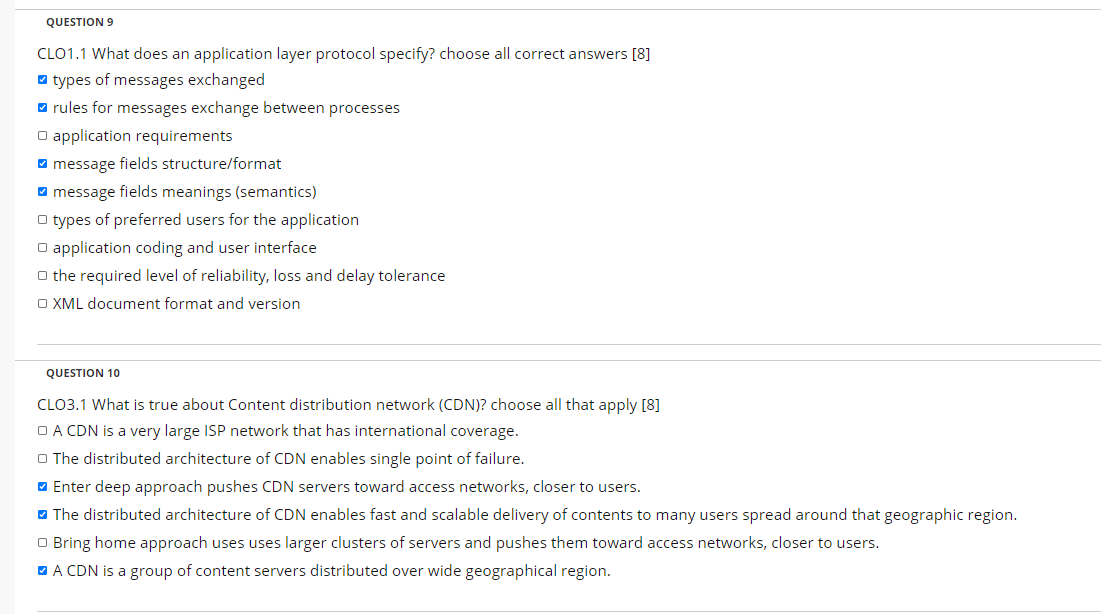Toggle 'fast and scalable delivery of contents' checkbox
This screenshot has height=614, width=1101.
(x=42, y=514)
